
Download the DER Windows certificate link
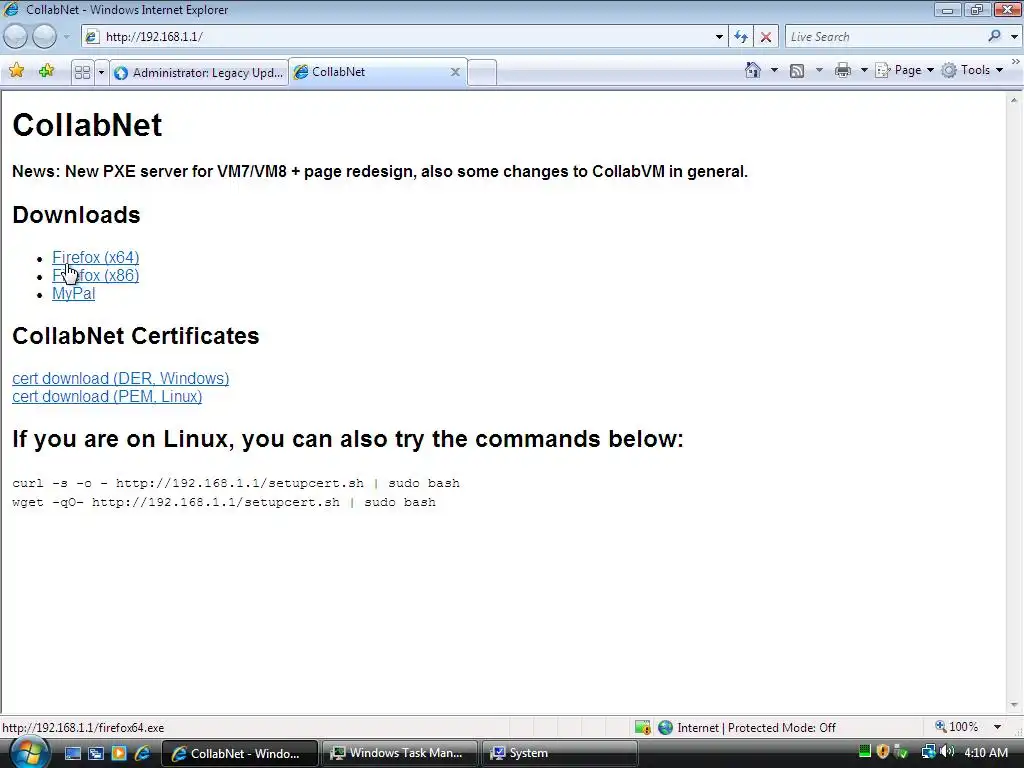[121, 378]
